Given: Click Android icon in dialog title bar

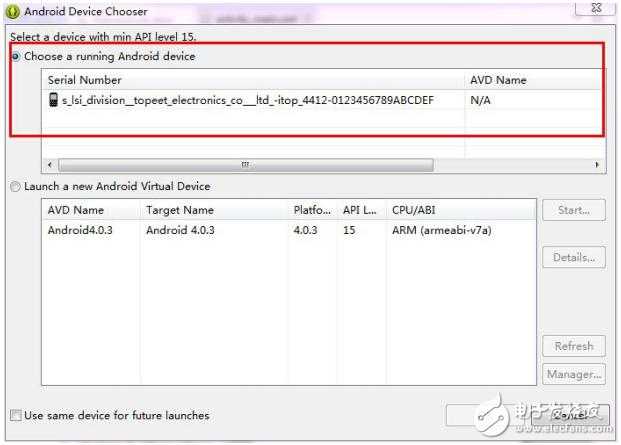Looking at the screenshot, I should [x=13, y=11].
